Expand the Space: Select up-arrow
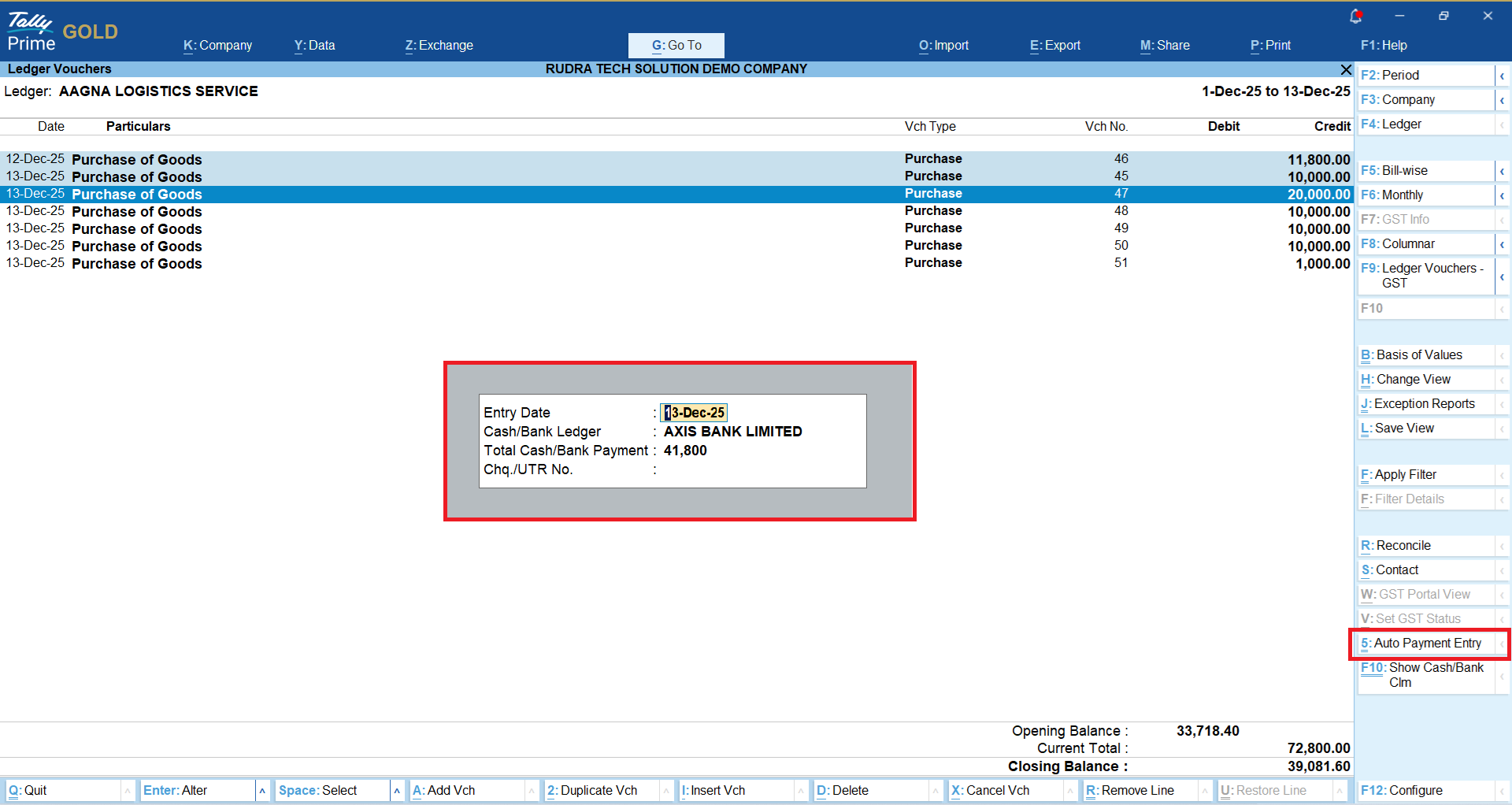Image resolution: width=1512 pixels, height=805 pixels. coord(397,790)
